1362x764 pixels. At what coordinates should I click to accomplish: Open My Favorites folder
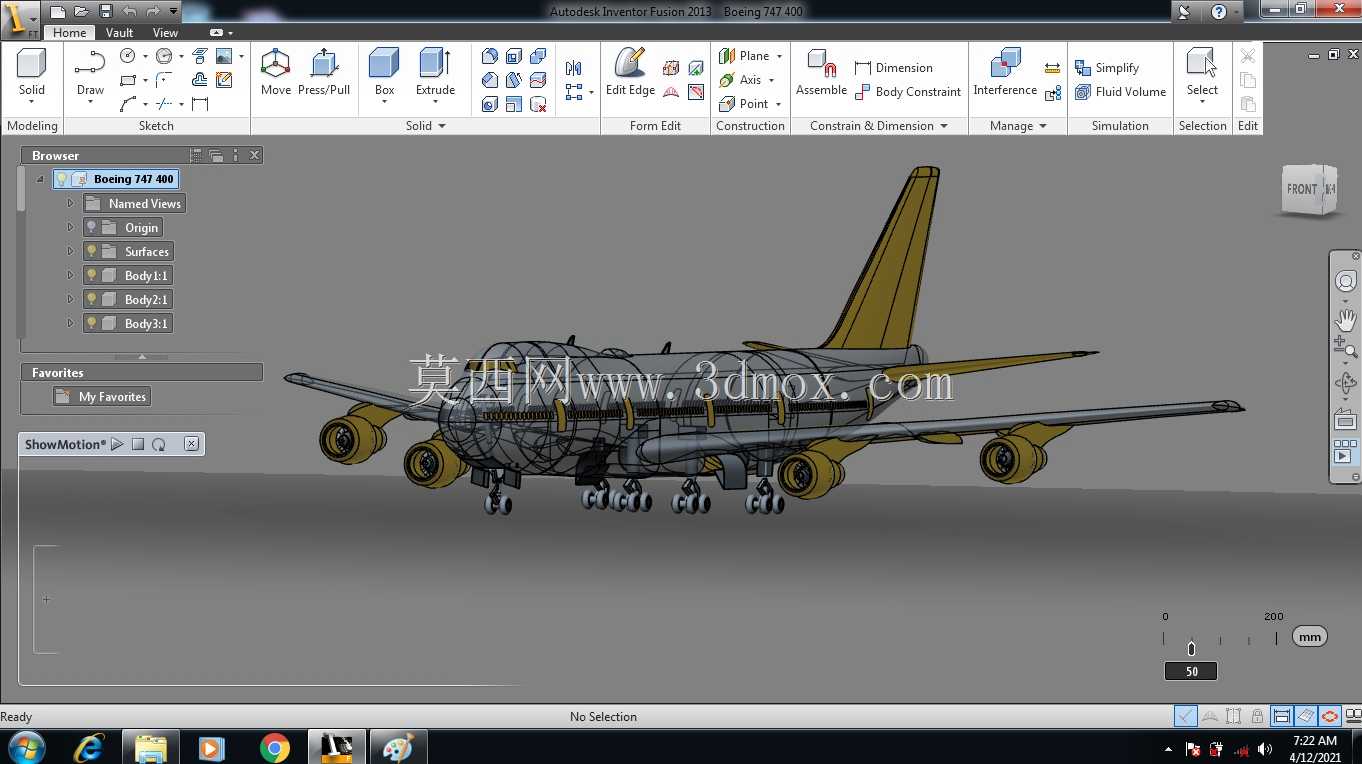102,397
